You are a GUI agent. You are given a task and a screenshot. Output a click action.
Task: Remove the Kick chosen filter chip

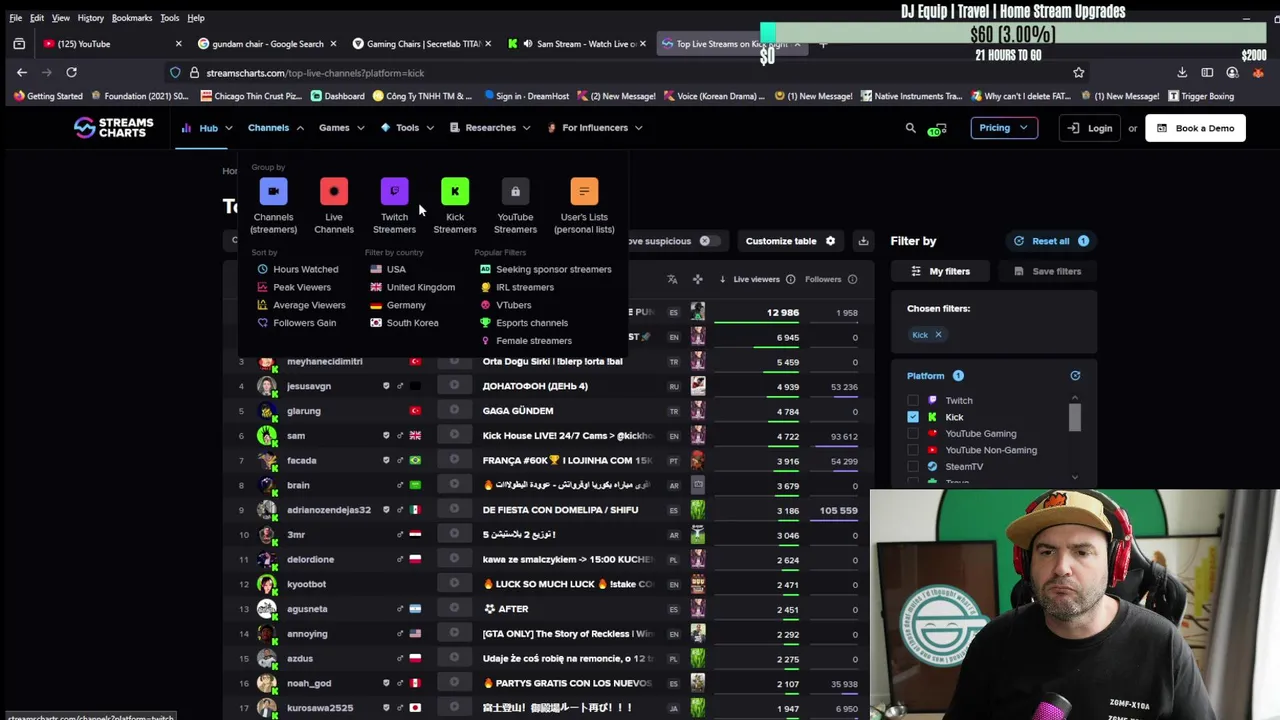(938, 335)
